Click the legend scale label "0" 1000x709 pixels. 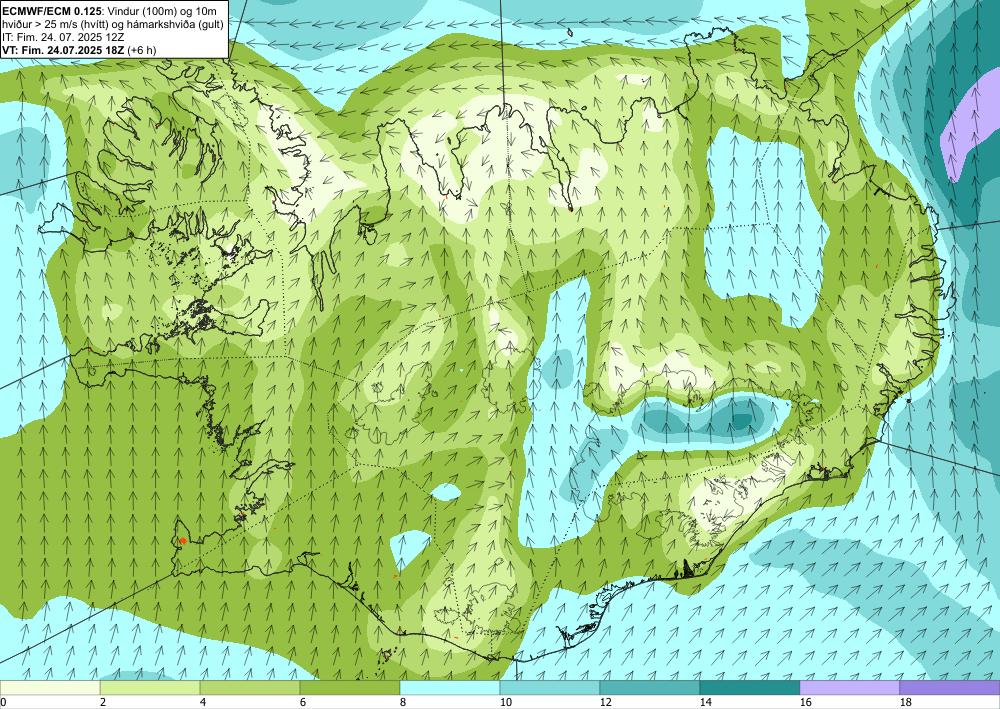coord(3,703)
